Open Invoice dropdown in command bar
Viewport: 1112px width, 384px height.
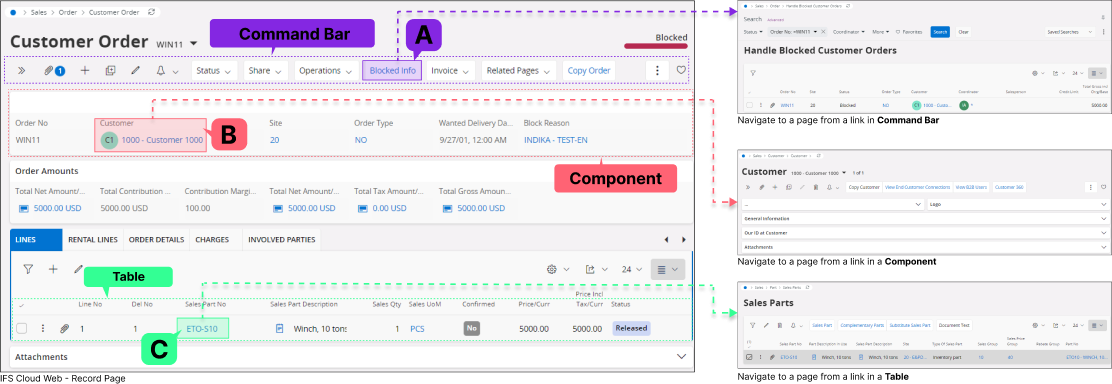pyautogui.click(x=451, y=71)
